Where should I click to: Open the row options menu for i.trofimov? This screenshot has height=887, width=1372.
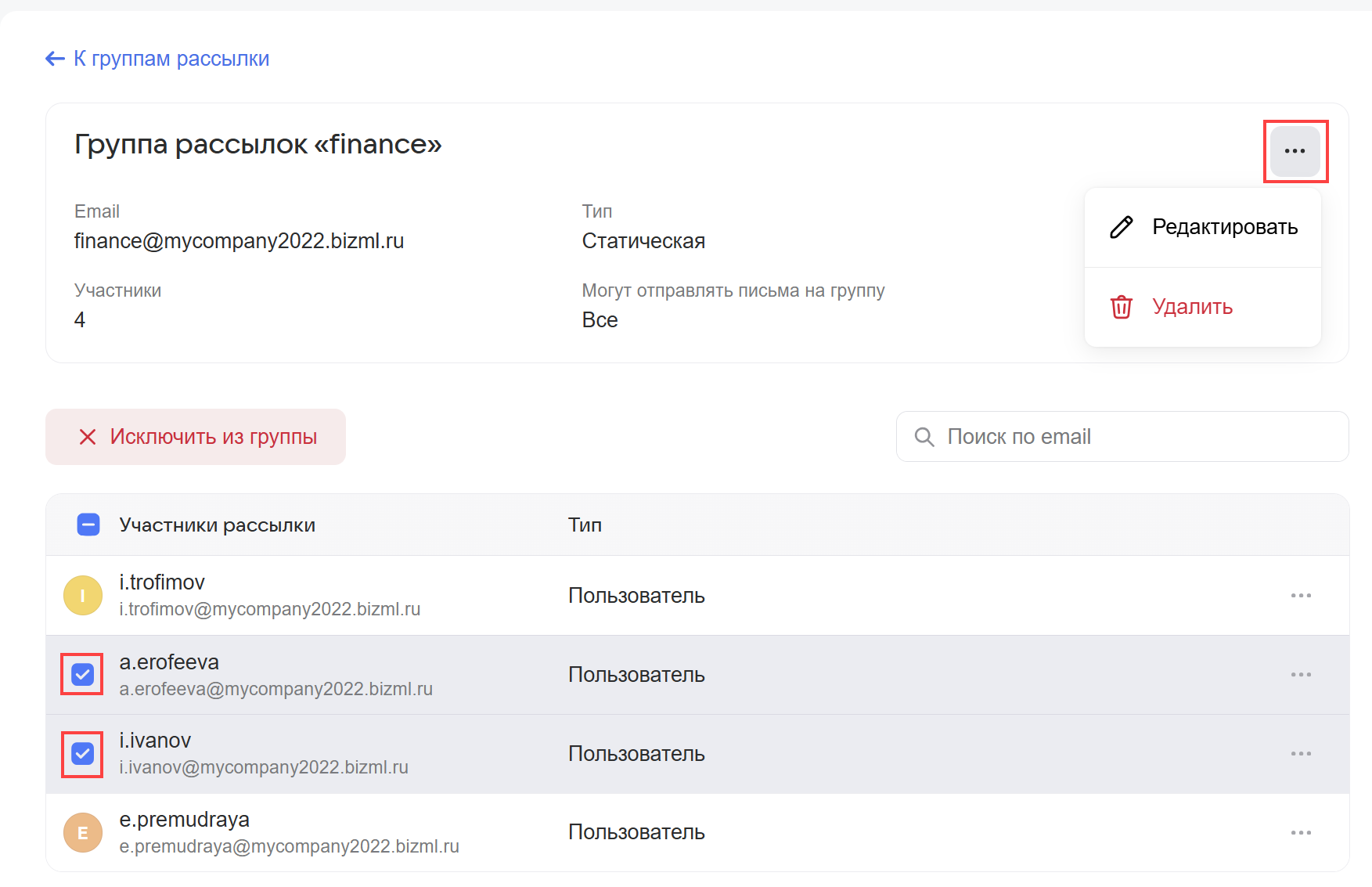coord(1301,596)
